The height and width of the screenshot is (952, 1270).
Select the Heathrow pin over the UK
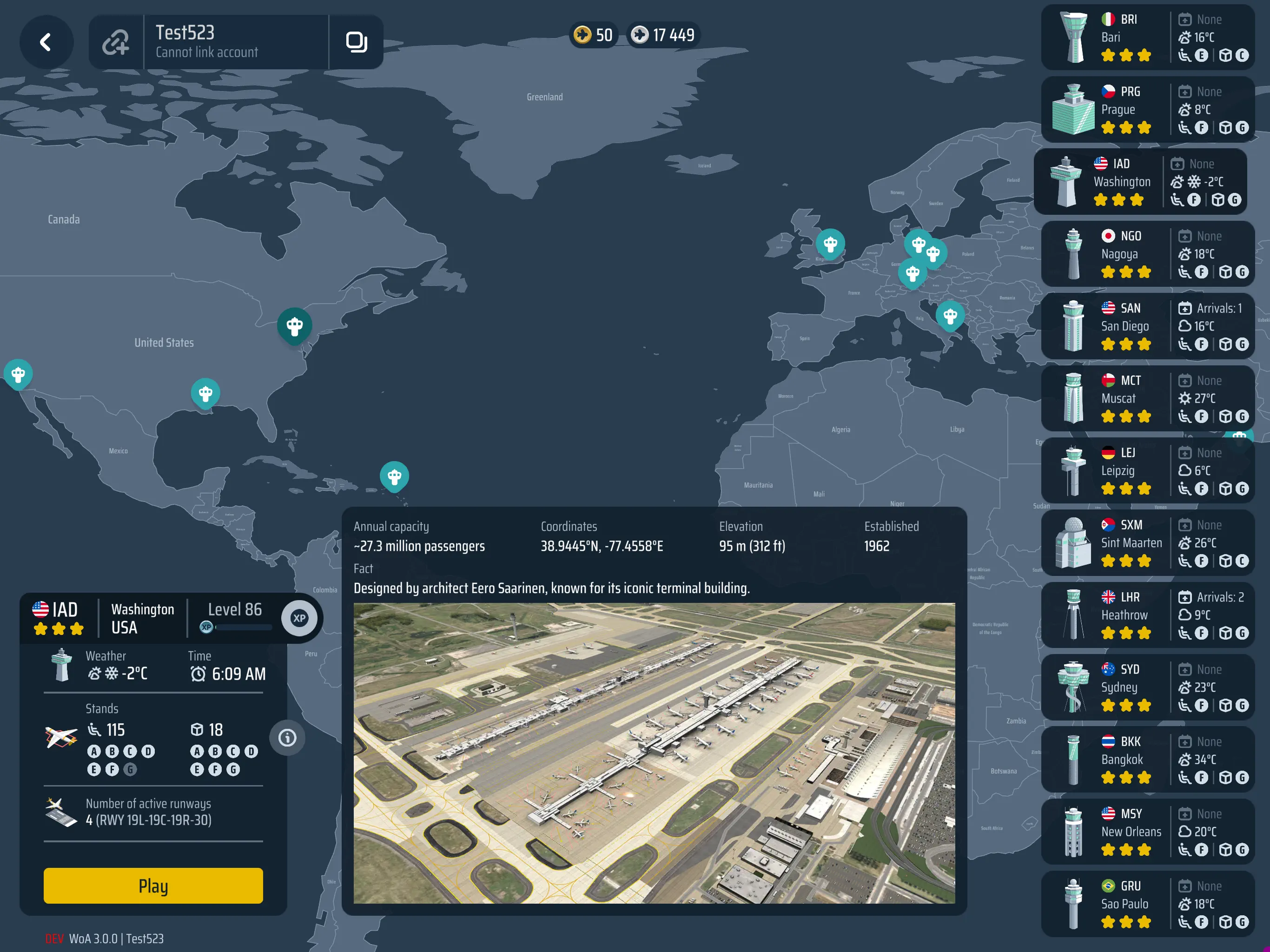pos(830,244)
